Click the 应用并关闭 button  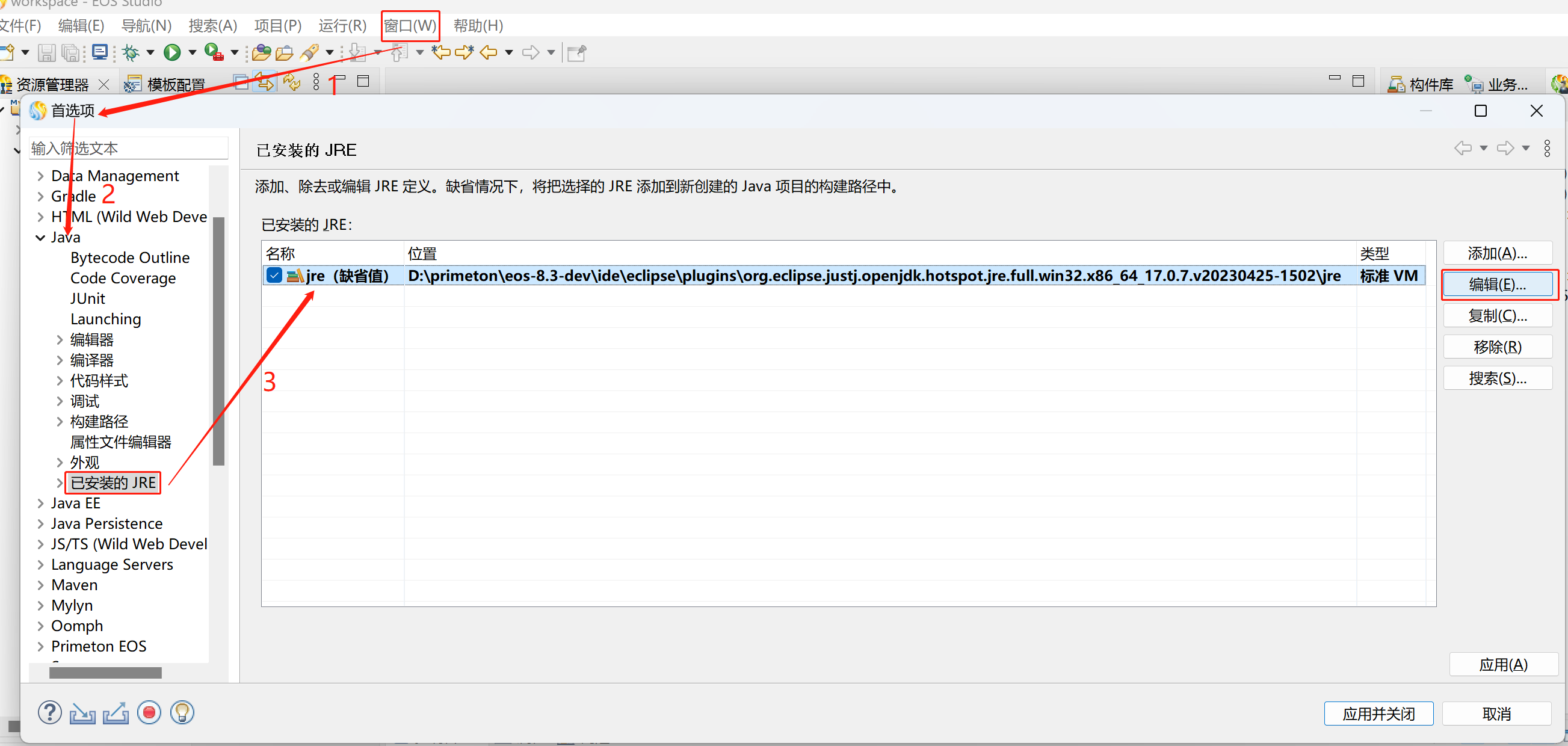1378,714
